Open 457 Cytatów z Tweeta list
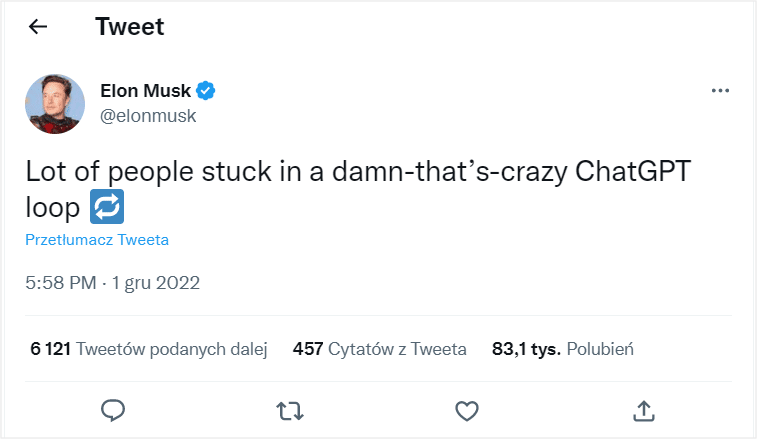 [x=380, y=349]
